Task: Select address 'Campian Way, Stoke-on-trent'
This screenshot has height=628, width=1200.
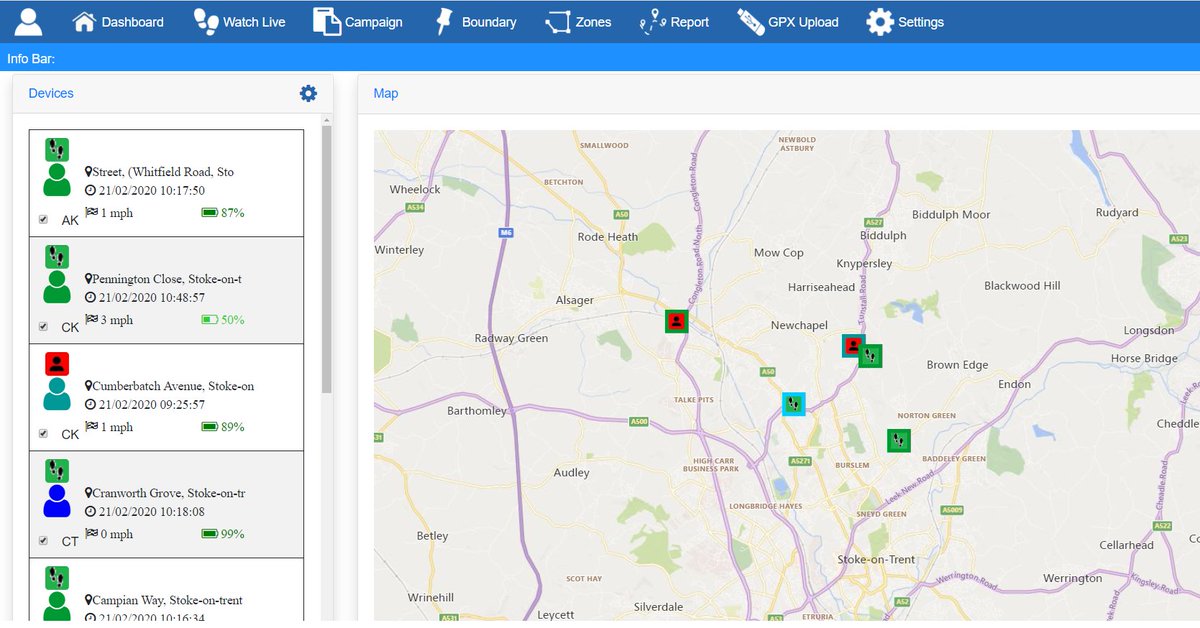Action: [168, 600]
